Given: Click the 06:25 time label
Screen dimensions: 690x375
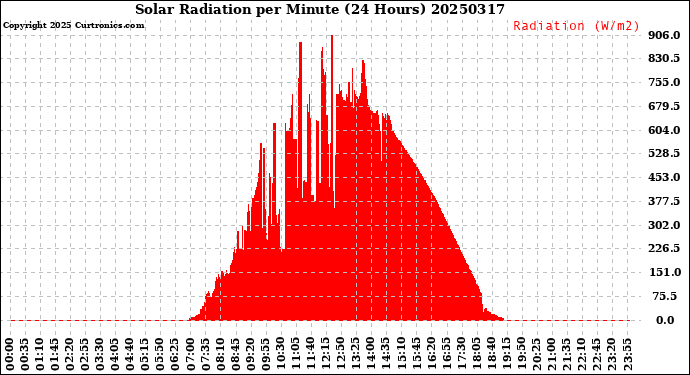Looking at the screenshot, I should [175, 355].
